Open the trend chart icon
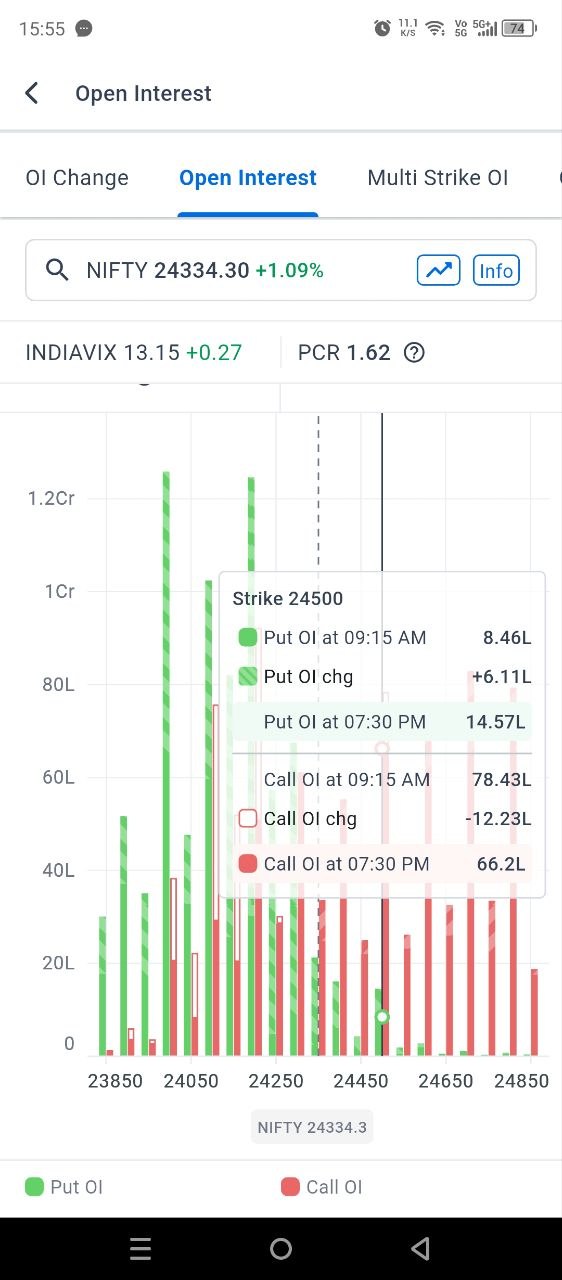 [438, 270]
